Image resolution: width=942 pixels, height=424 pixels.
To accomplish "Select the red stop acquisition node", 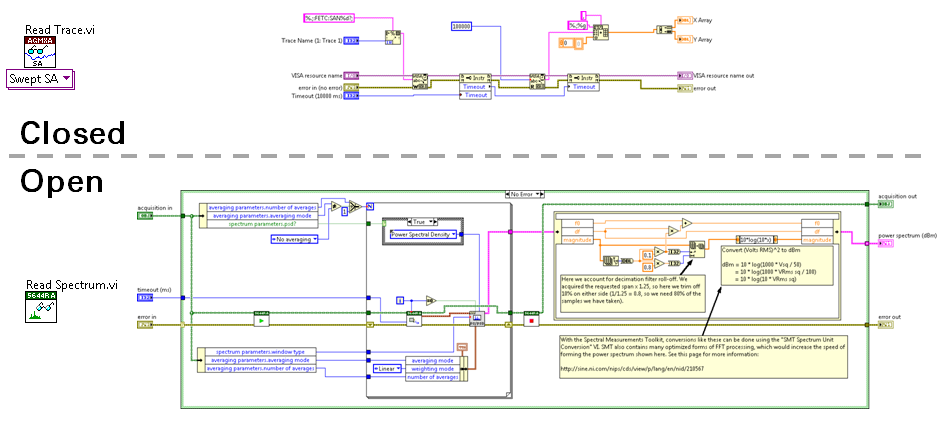I will [532, 322].
